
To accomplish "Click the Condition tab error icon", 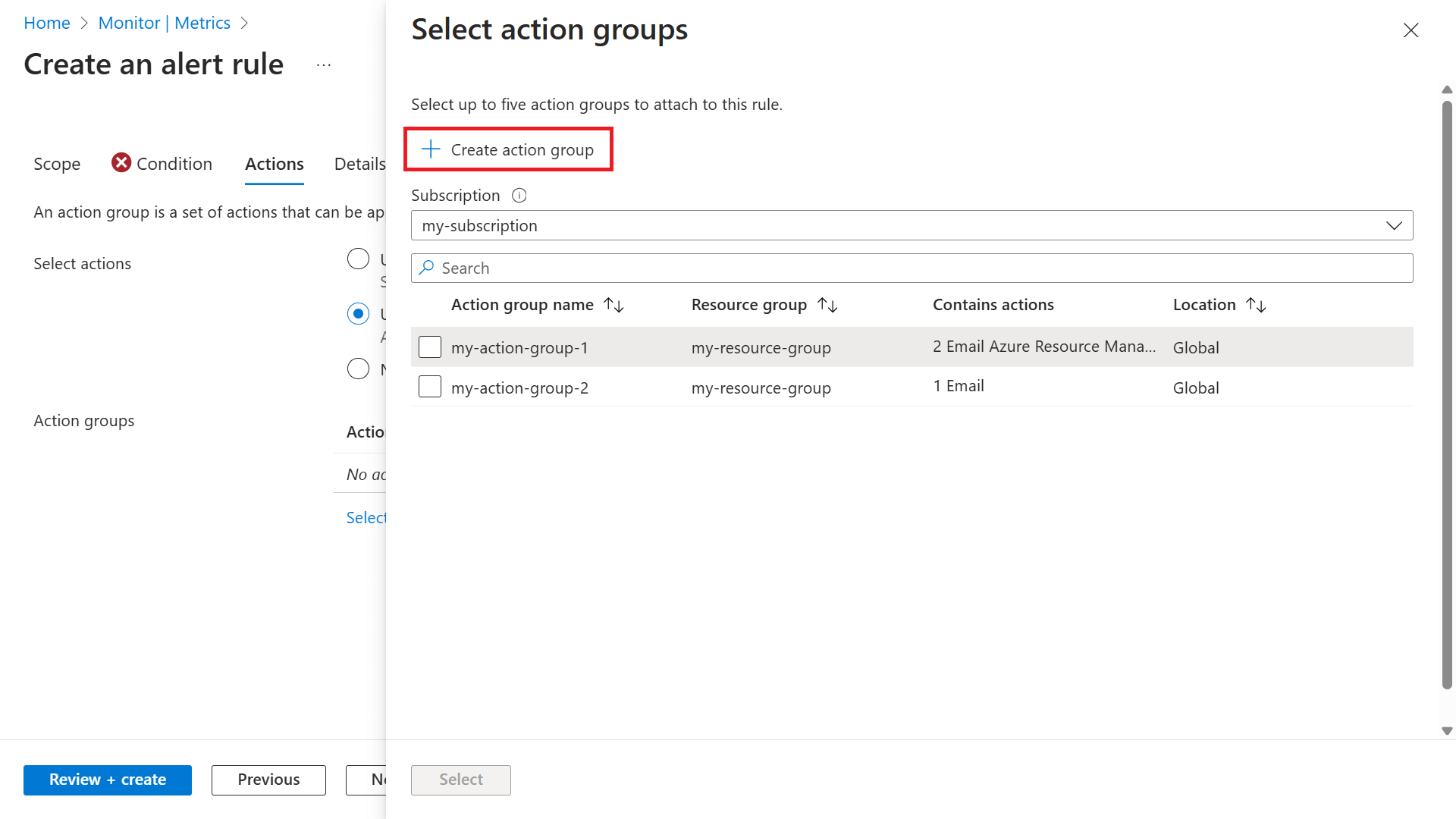I will tap(121, 163).
